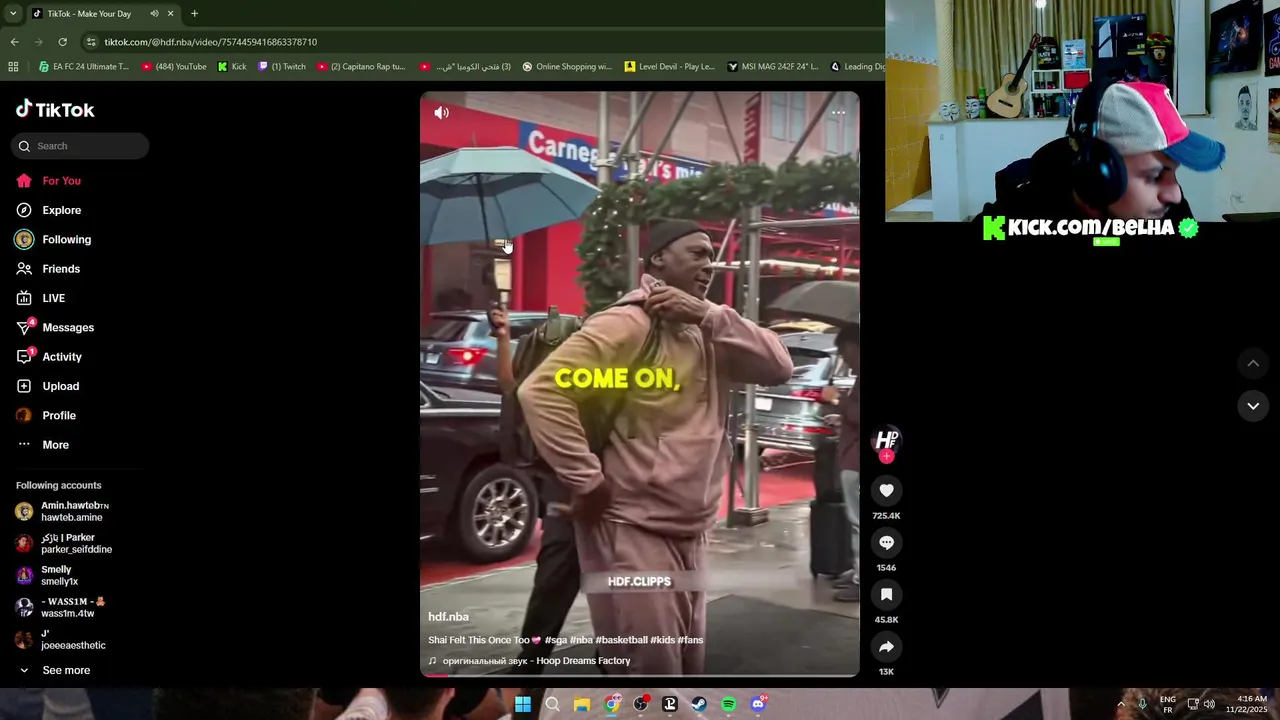Open a new browser tab
Screen dimensions: 1280x720
click(x=194, y=14)
